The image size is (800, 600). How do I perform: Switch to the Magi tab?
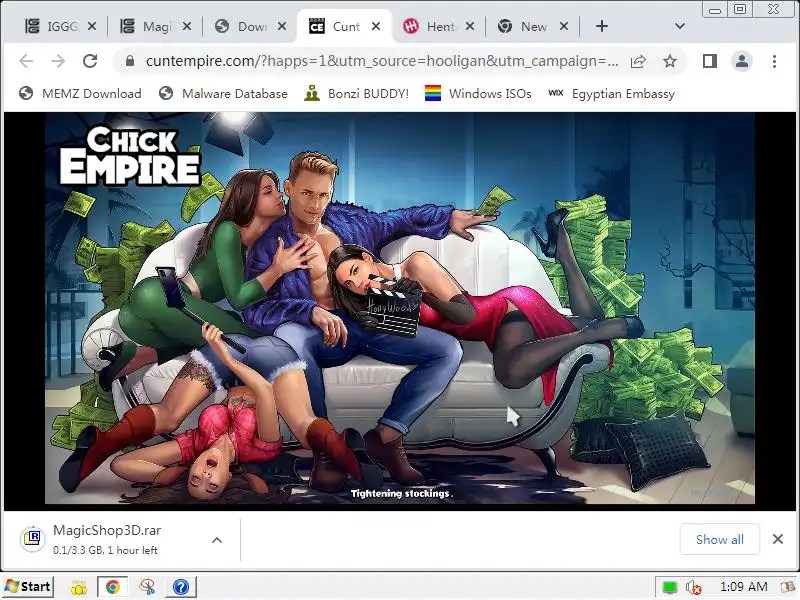147,26
